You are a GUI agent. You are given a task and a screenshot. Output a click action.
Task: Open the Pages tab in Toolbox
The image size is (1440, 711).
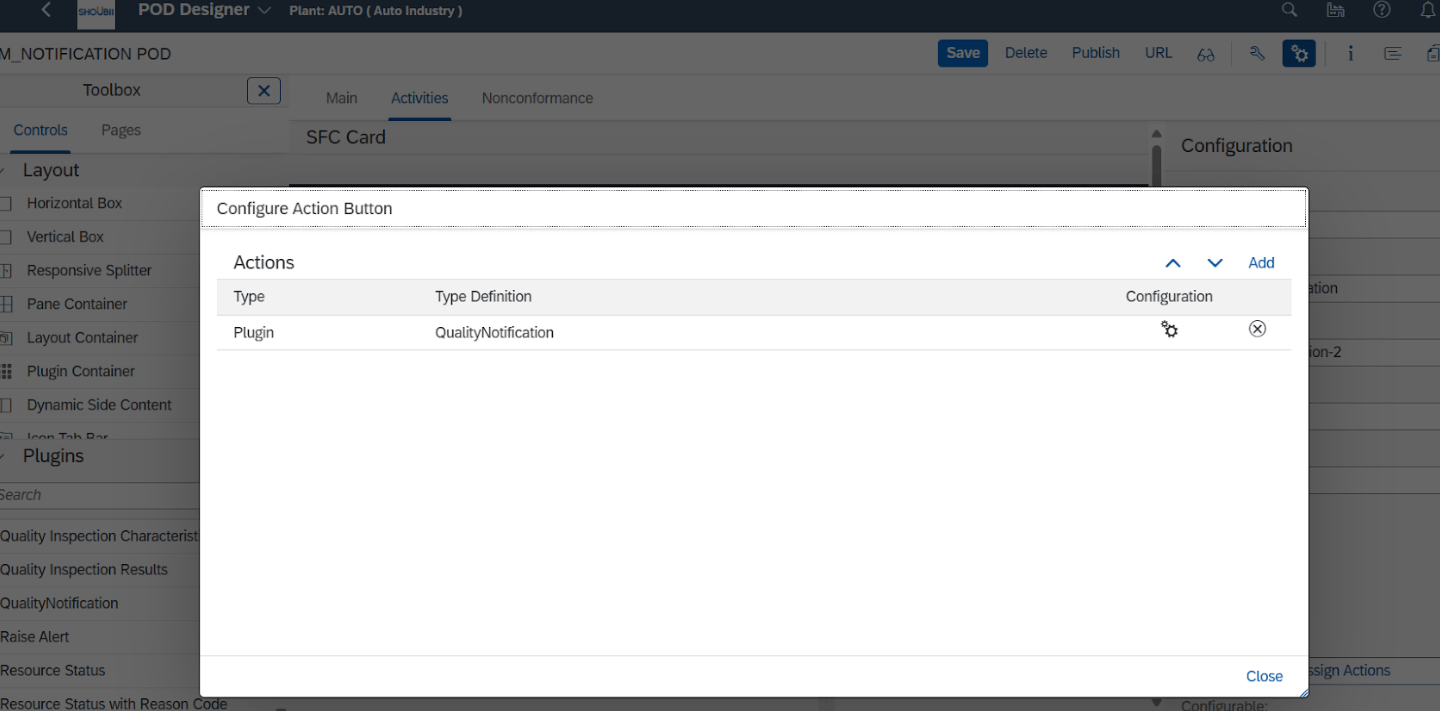click(x=120, y=130)
